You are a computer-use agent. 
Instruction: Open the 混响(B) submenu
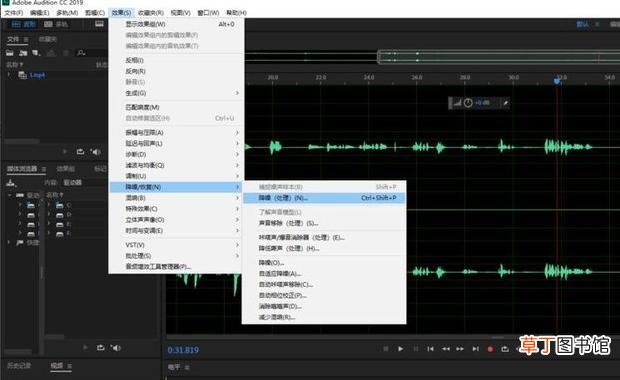coord(176,198)
